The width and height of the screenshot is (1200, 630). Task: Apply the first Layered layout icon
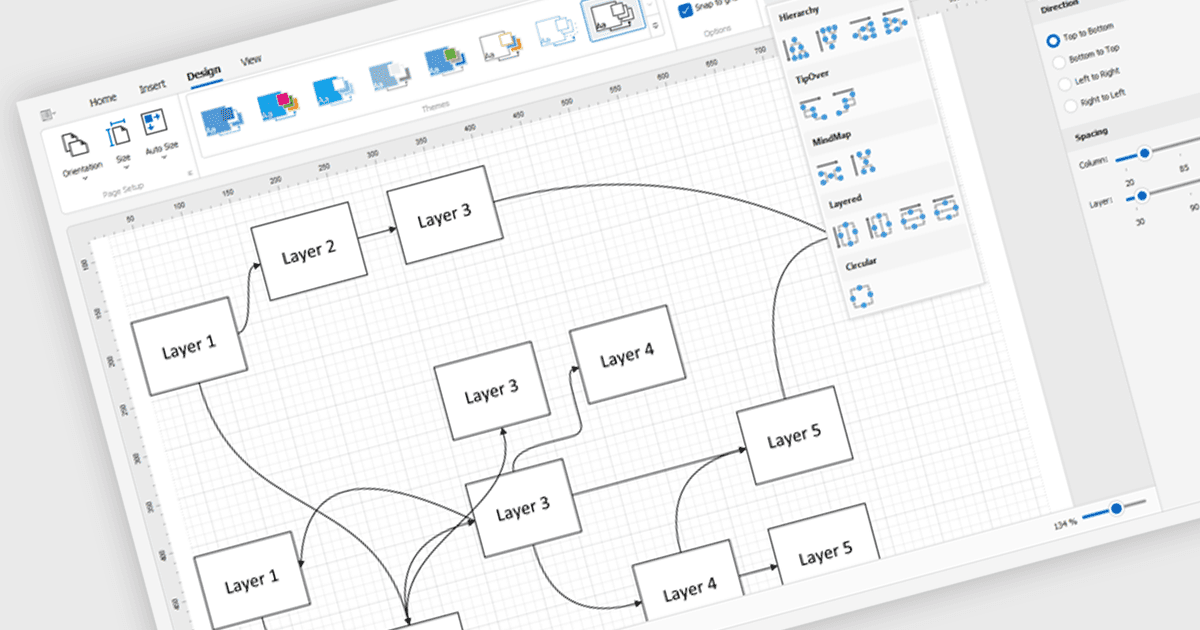pyautogui.click(x=846, y=233)
